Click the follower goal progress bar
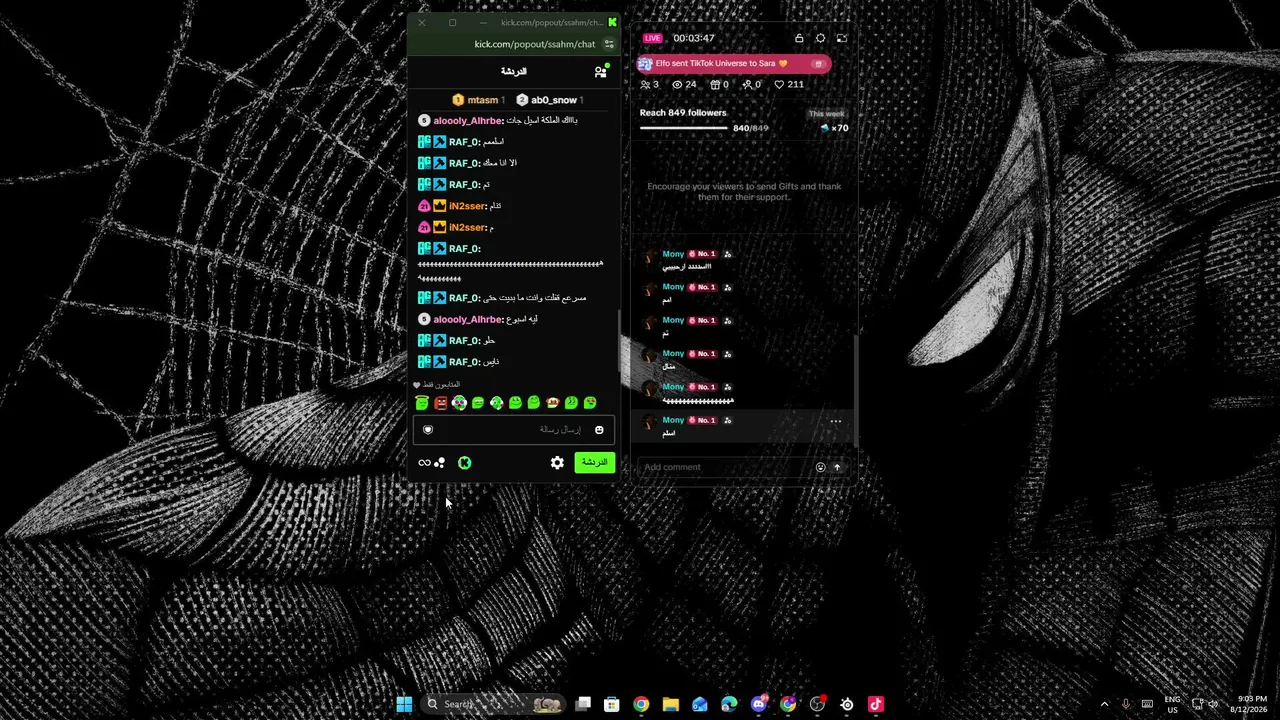This screenshot has height=720, width=1280. [684, 128]
